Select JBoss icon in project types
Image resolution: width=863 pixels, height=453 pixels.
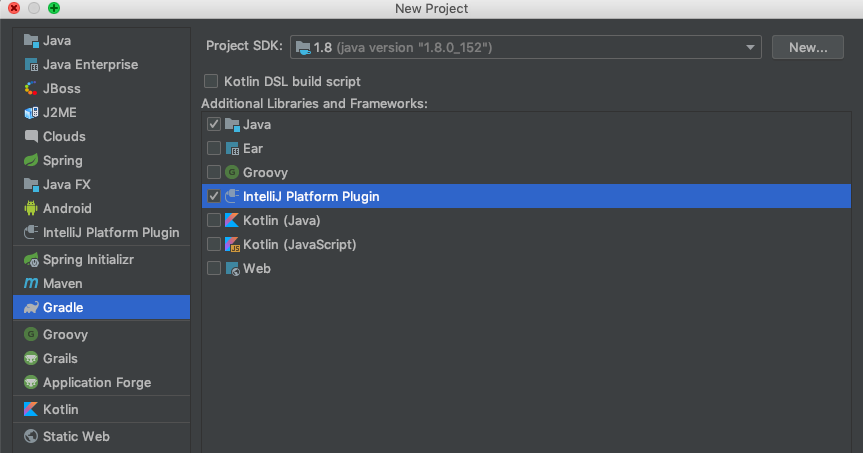click(x=30, y=89)
